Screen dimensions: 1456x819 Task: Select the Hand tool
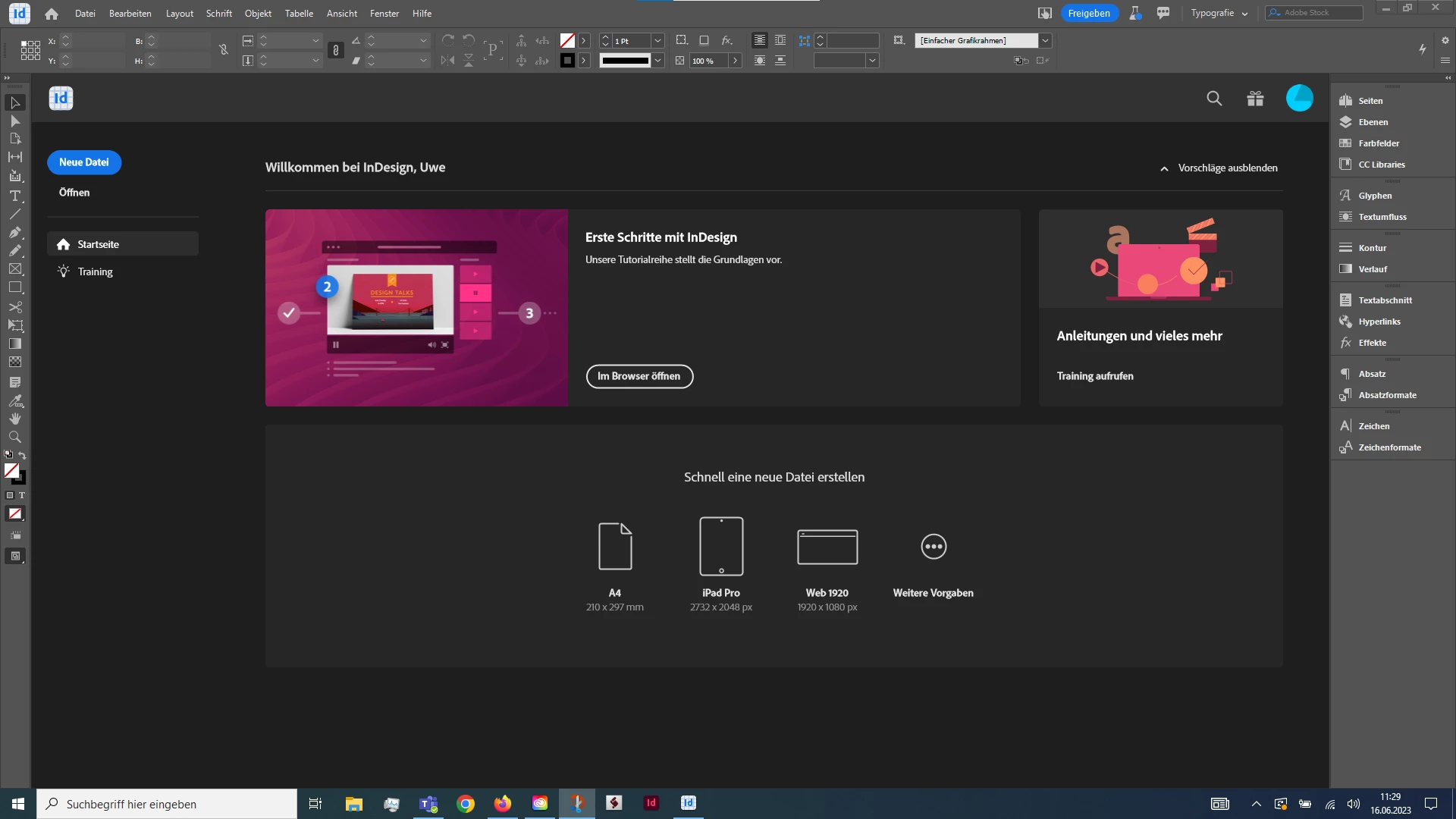pos(15,419)
